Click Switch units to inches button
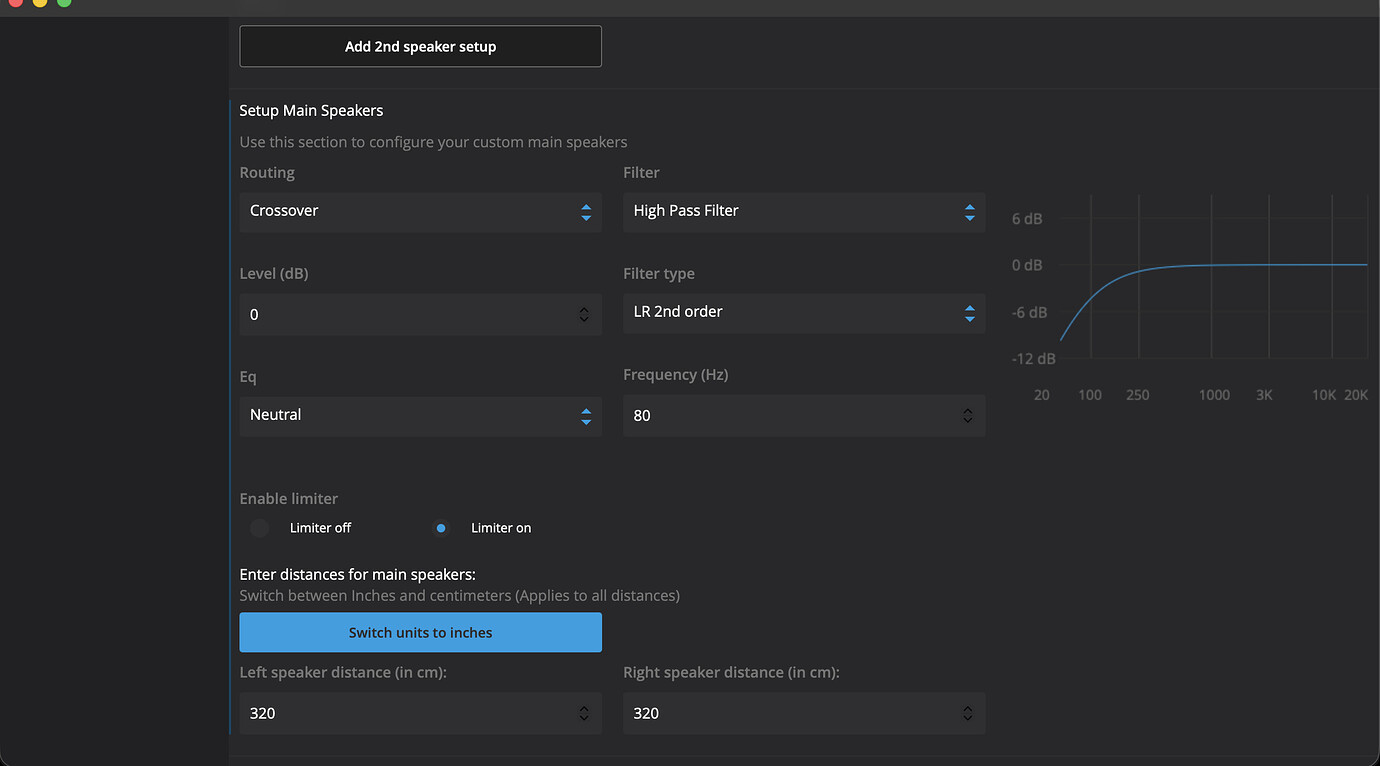 coord(420,633)
